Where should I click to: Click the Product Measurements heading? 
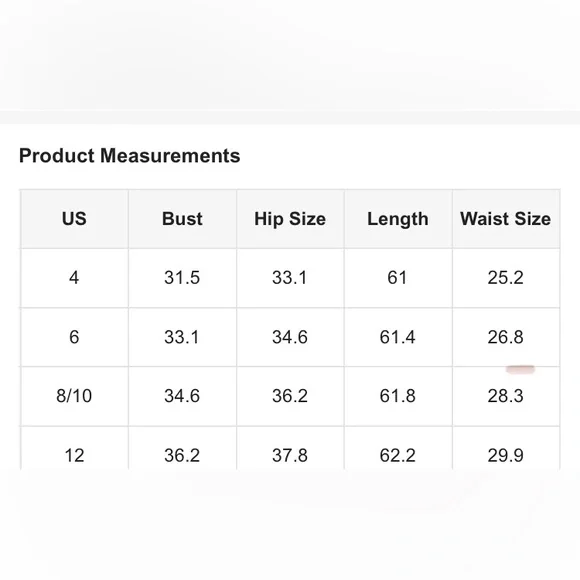pyautogui.click(x=129, y=156)
